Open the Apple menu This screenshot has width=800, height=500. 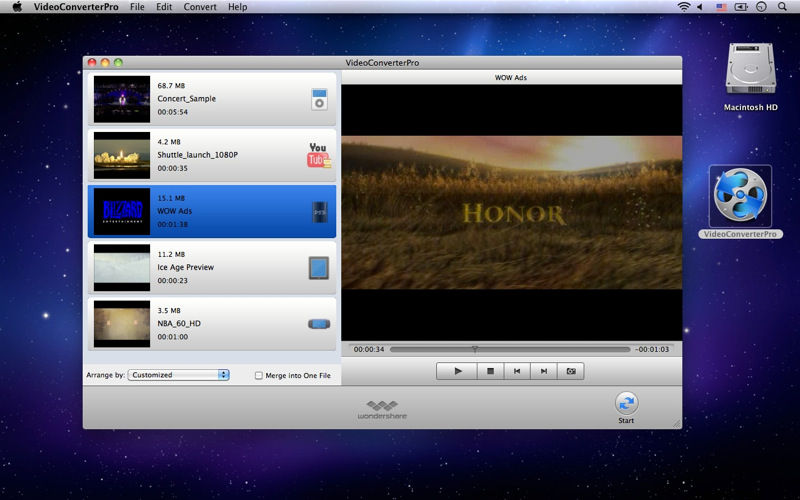pos(17,7)
